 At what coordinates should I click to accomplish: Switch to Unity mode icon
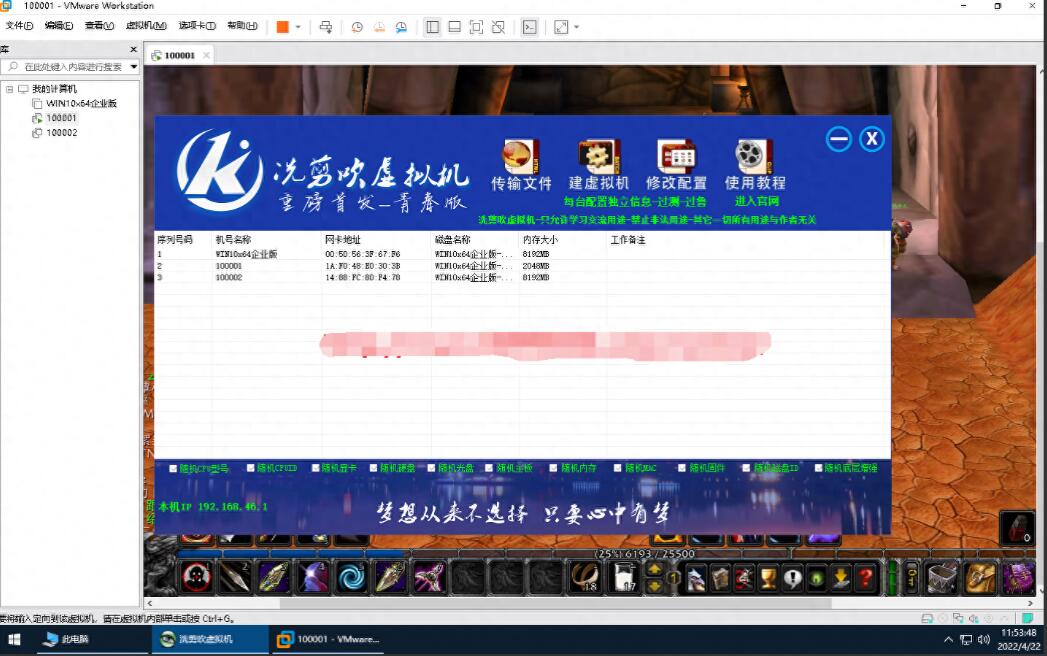tap(498, 27)
